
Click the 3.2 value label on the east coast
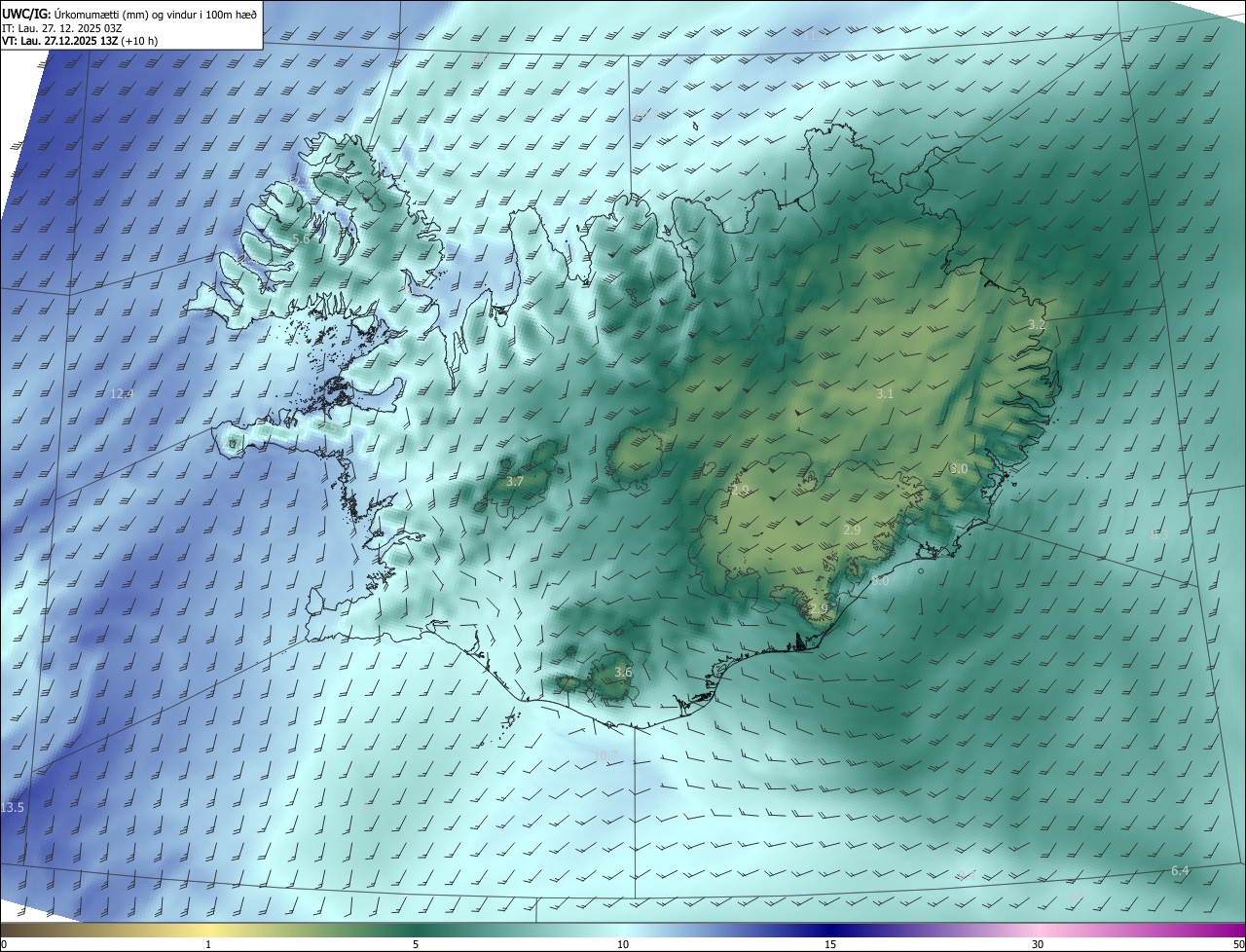[x=1037, y=324]
